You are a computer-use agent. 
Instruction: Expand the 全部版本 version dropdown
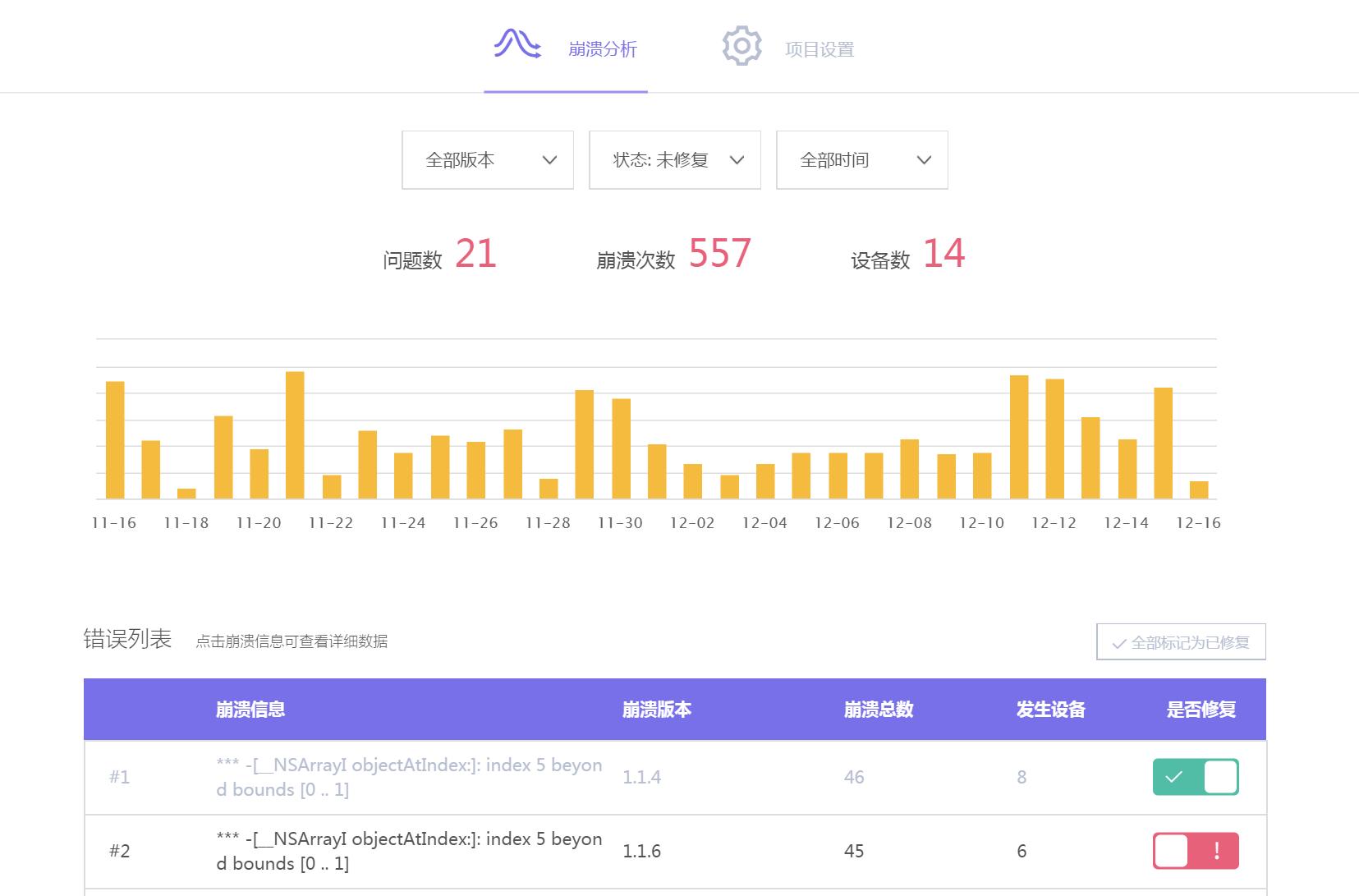tap(487, 160)
